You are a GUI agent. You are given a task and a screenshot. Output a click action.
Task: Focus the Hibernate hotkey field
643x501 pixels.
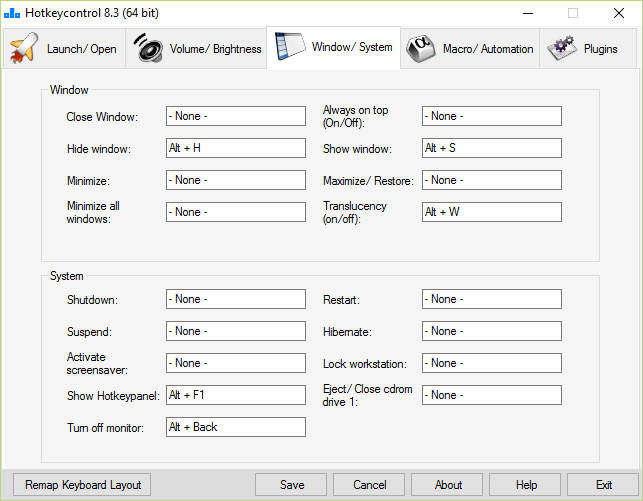tap(492, 331)
